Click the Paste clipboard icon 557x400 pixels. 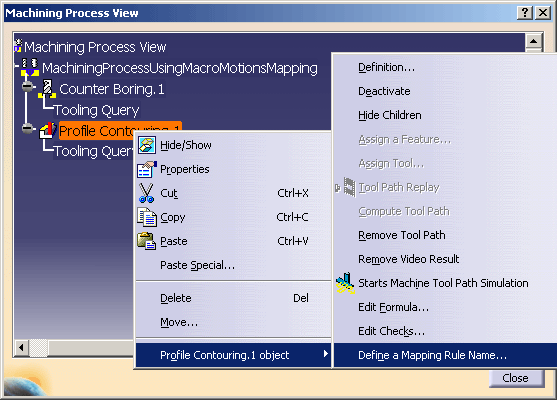[x=147, y=241]
